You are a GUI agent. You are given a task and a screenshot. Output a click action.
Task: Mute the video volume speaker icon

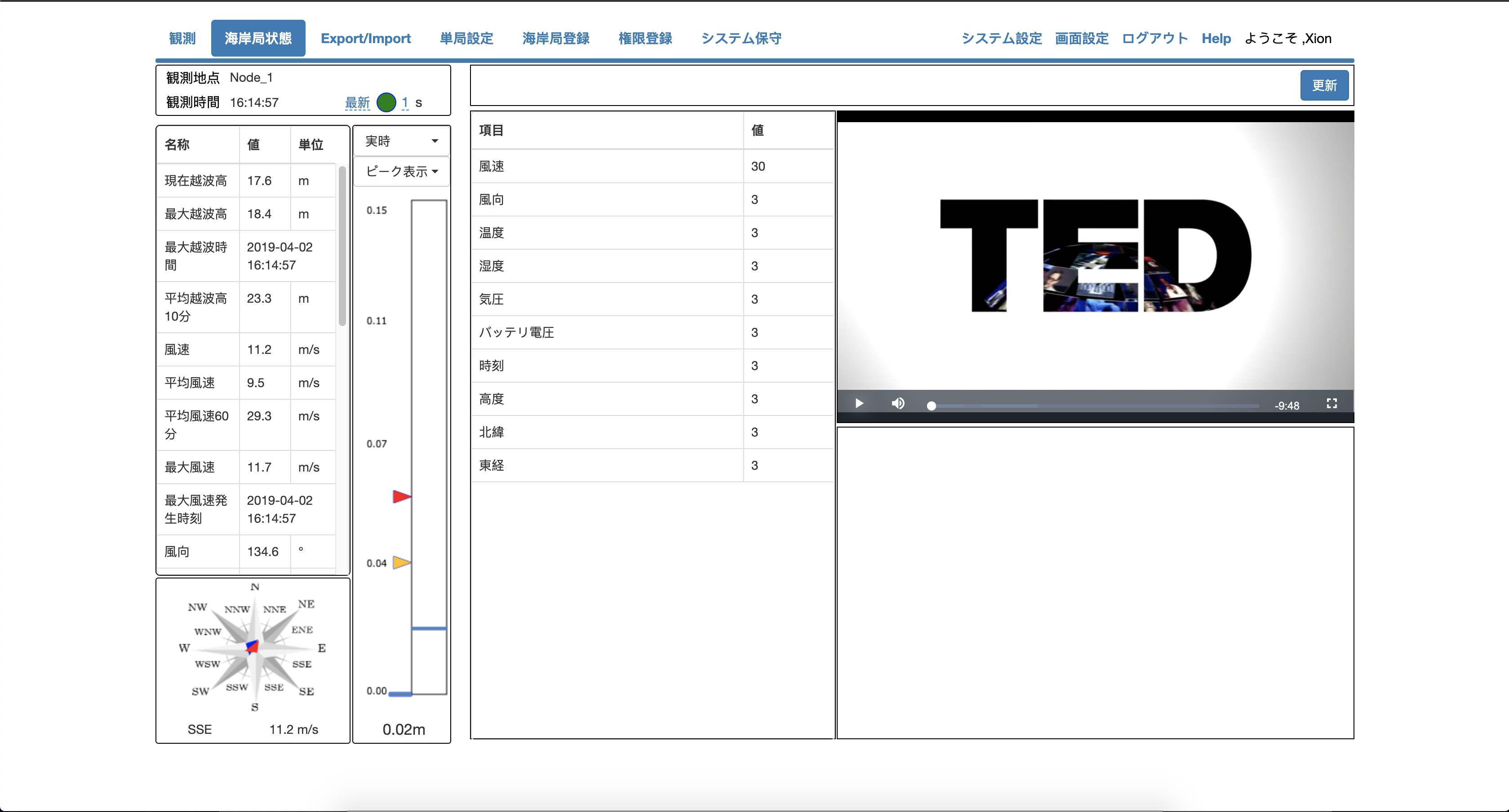click(x=897, y=403)
